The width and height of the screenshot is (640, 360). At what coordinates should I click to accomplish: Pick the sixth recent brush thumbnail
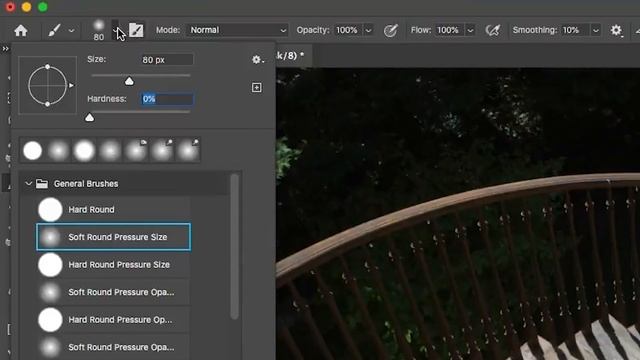coord(162,150)
